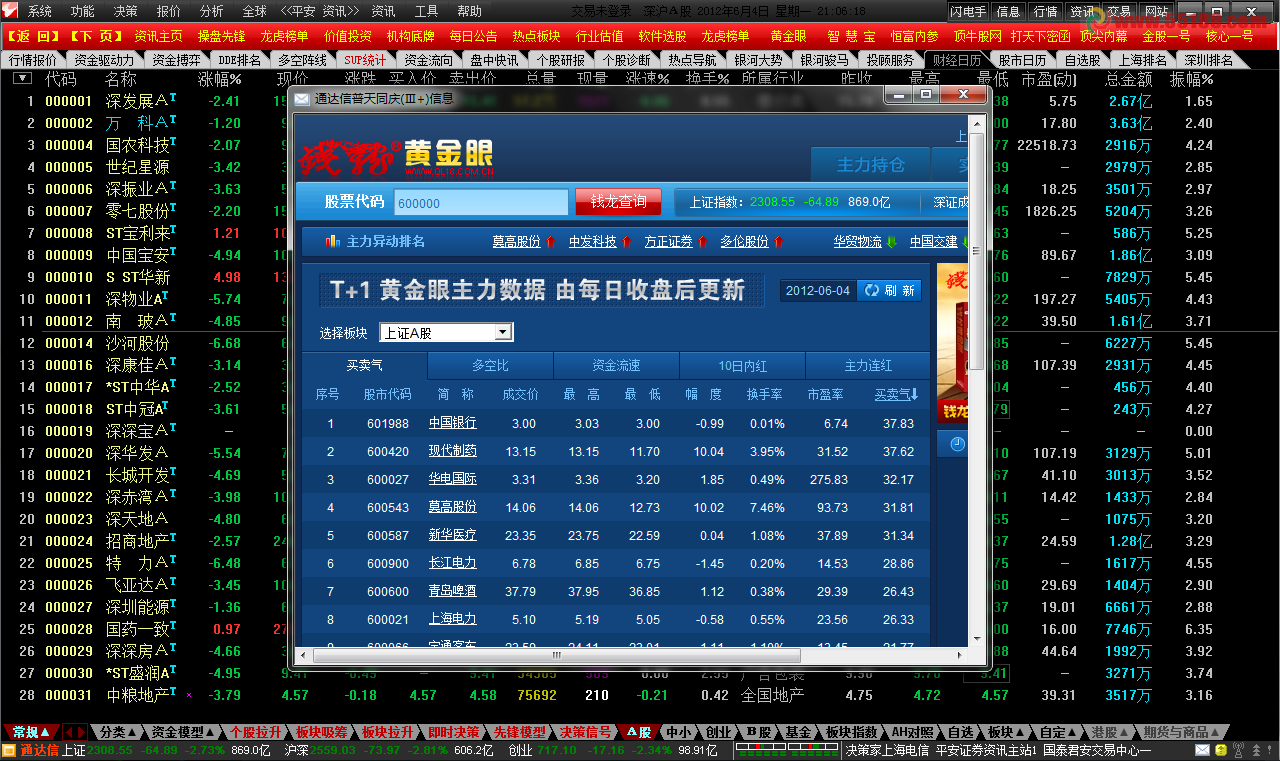Switch to the 资金驱动力 tab
This screenshot has width=1280, height=761.
coord(103,60)
